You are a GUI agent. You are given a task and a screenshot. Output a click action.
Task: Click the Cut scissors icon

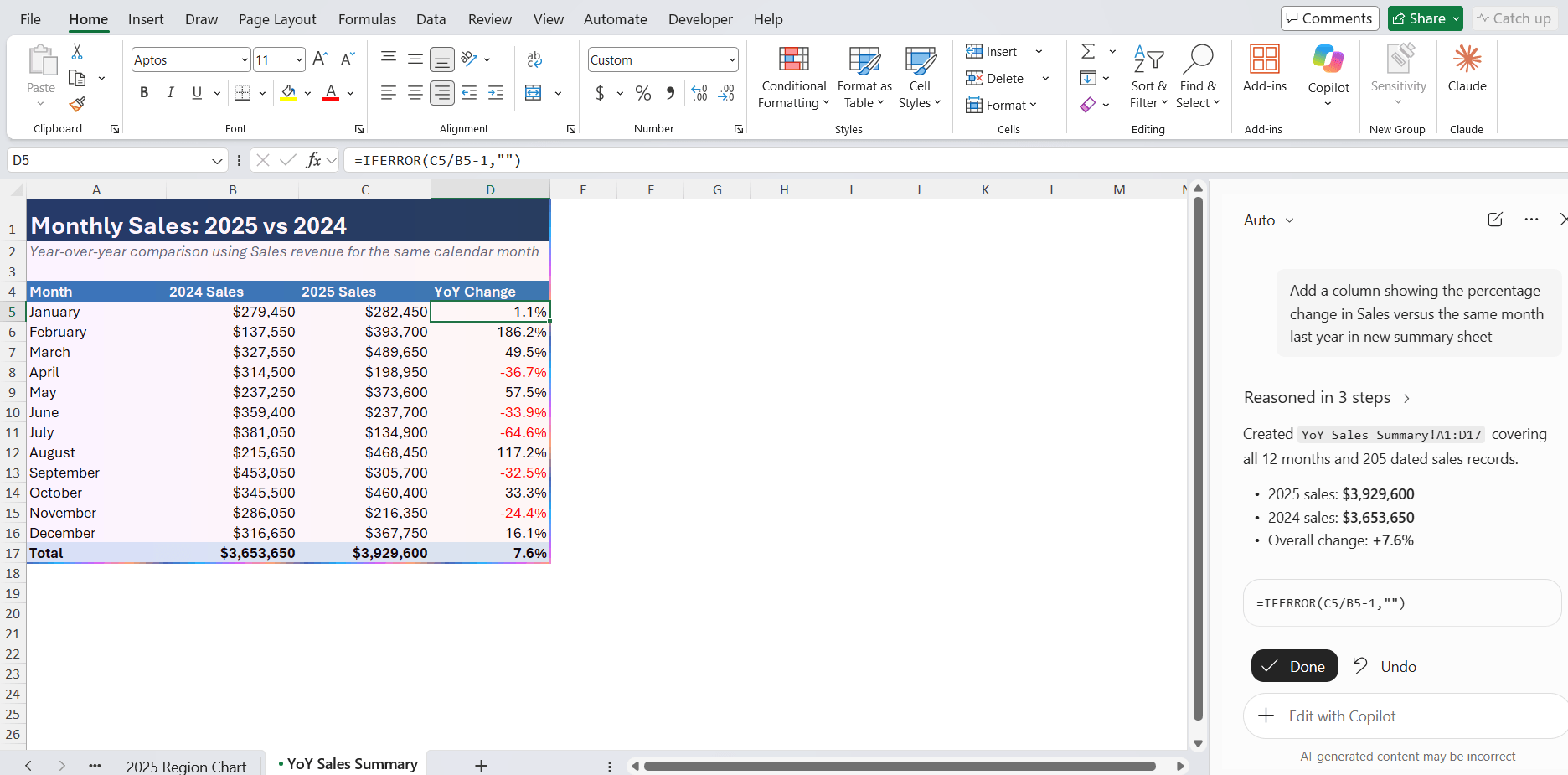coord(77,52)
